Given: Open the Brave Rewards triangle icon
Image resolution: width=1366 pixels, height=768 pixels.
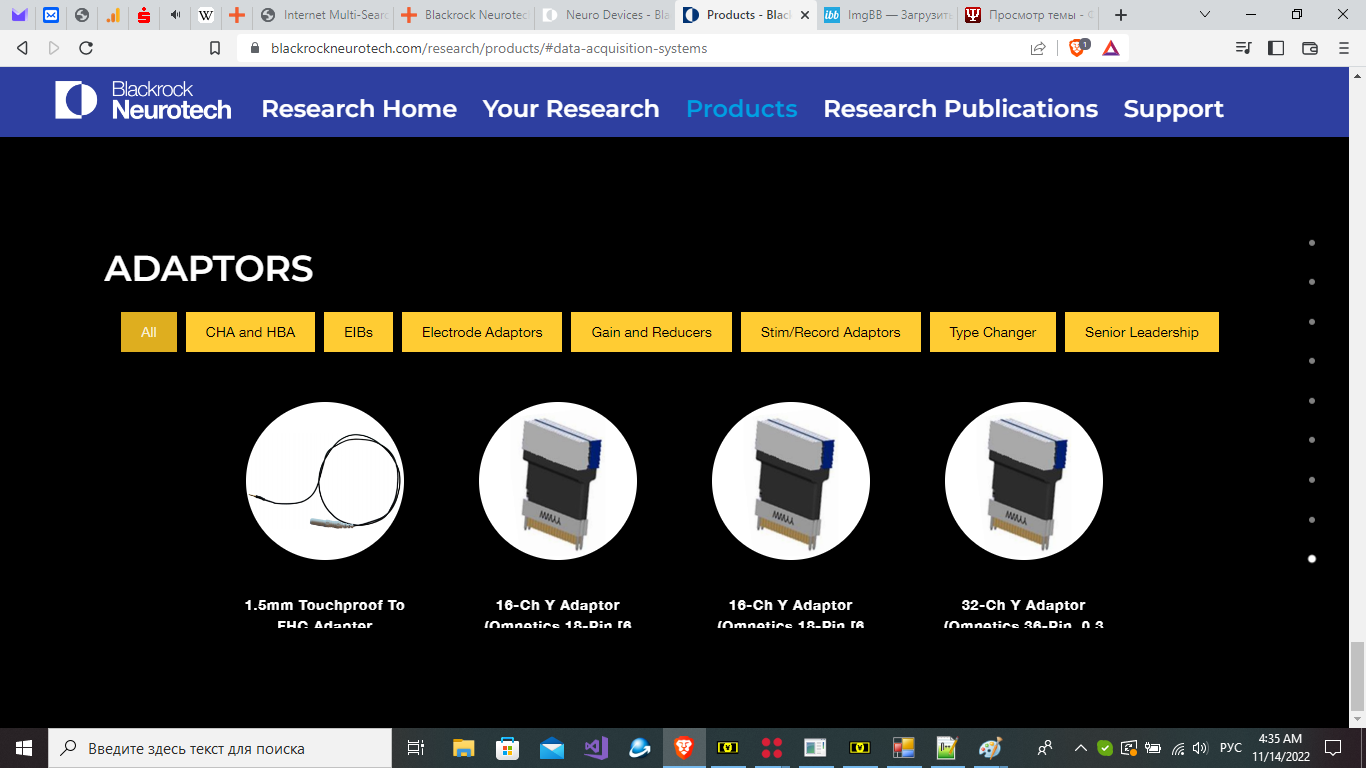Looking at the screenshot, I should point(1111,48).
